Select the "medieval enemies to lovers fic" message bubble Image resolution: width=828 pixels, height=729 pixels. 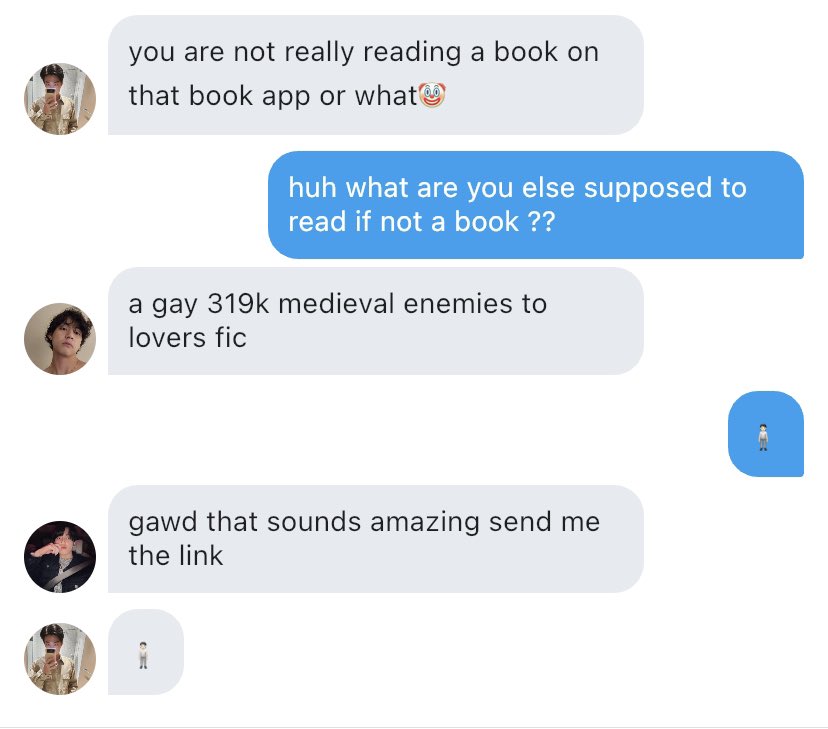376,321
